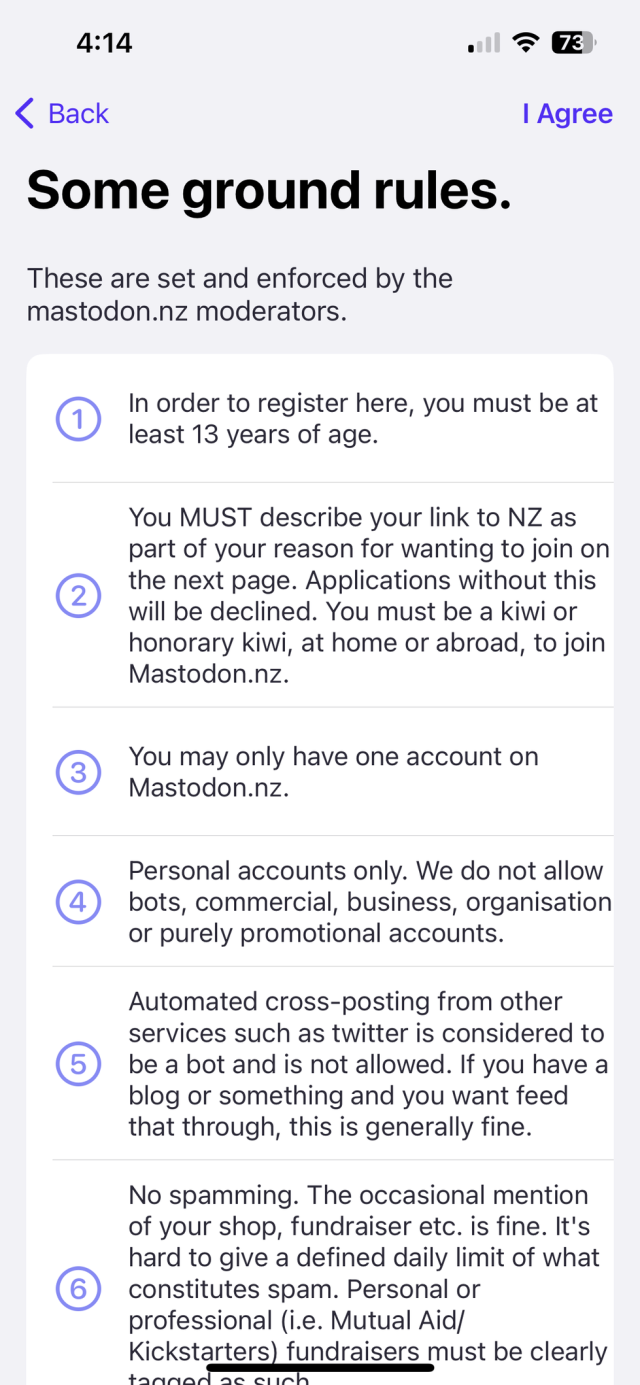Tap the 4:14 clock in status bar
This screenshot has height=1385, width=640.
point(104,43)
